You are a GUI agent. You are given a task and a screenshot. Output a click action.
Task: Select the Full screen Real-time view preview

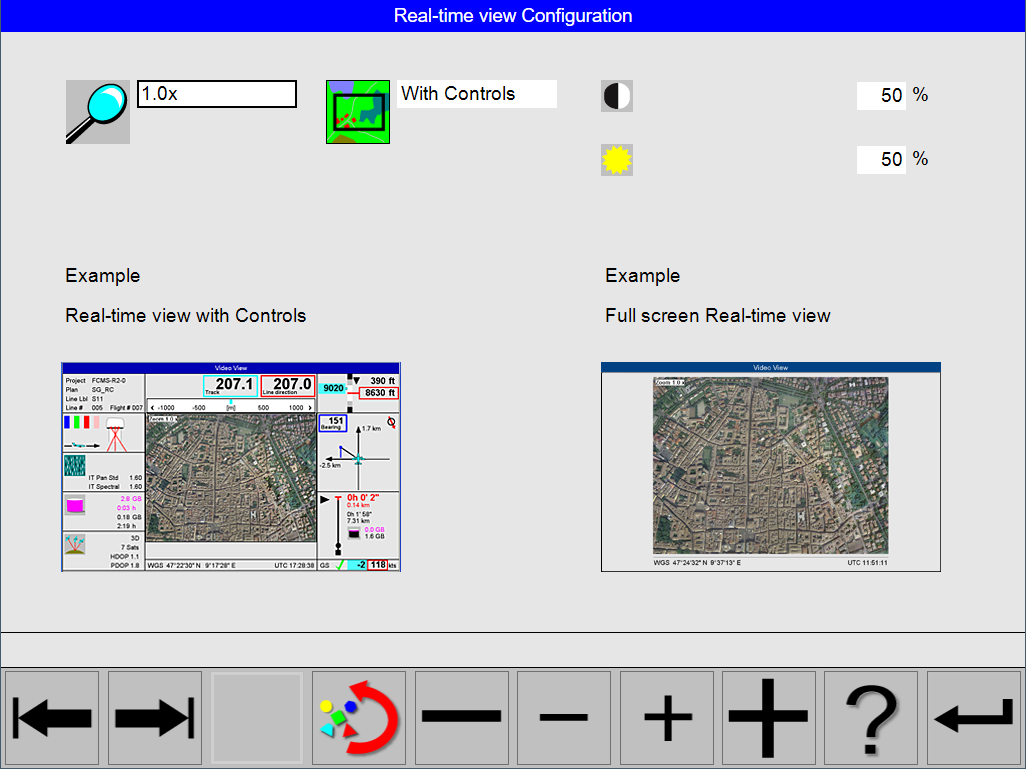[770, 466]
